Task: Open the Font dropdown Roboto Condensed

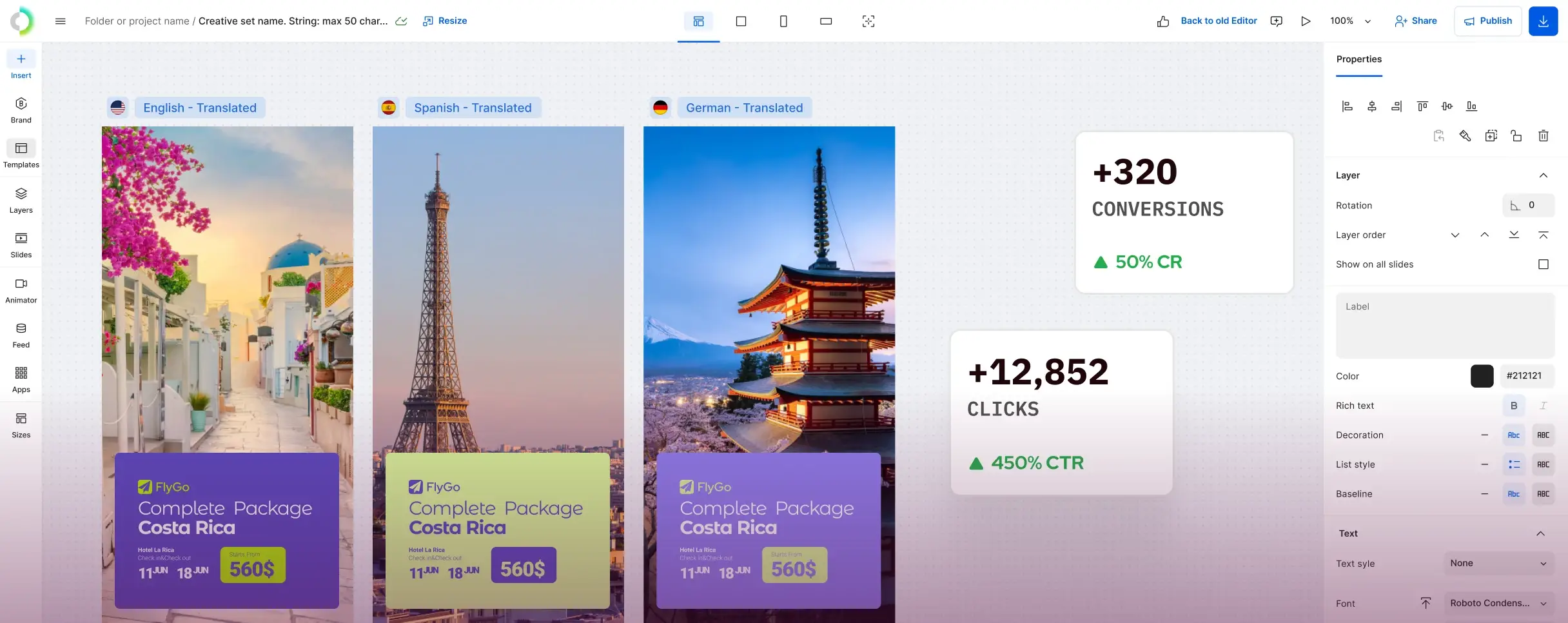Action: click(x=1498, y=604)
